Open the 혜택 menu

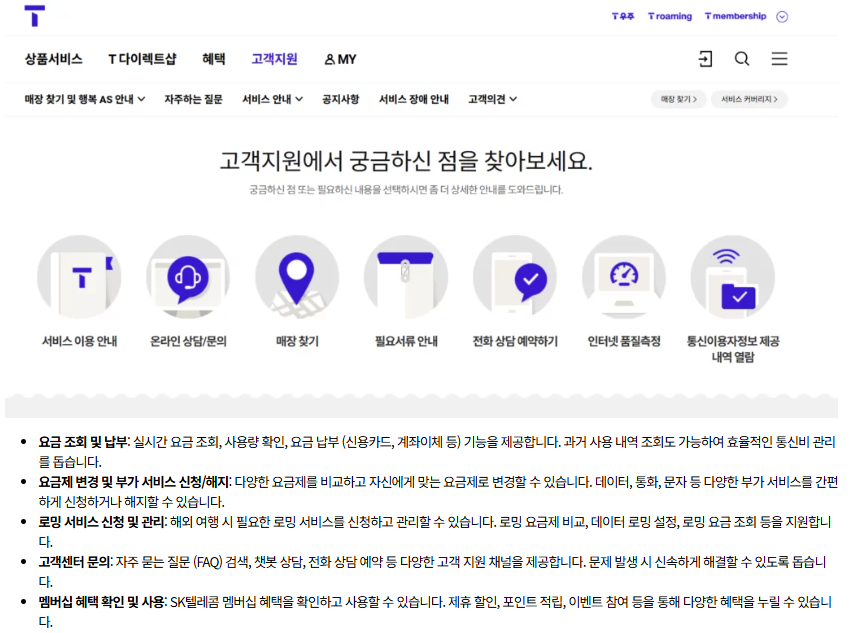(214, 59)
